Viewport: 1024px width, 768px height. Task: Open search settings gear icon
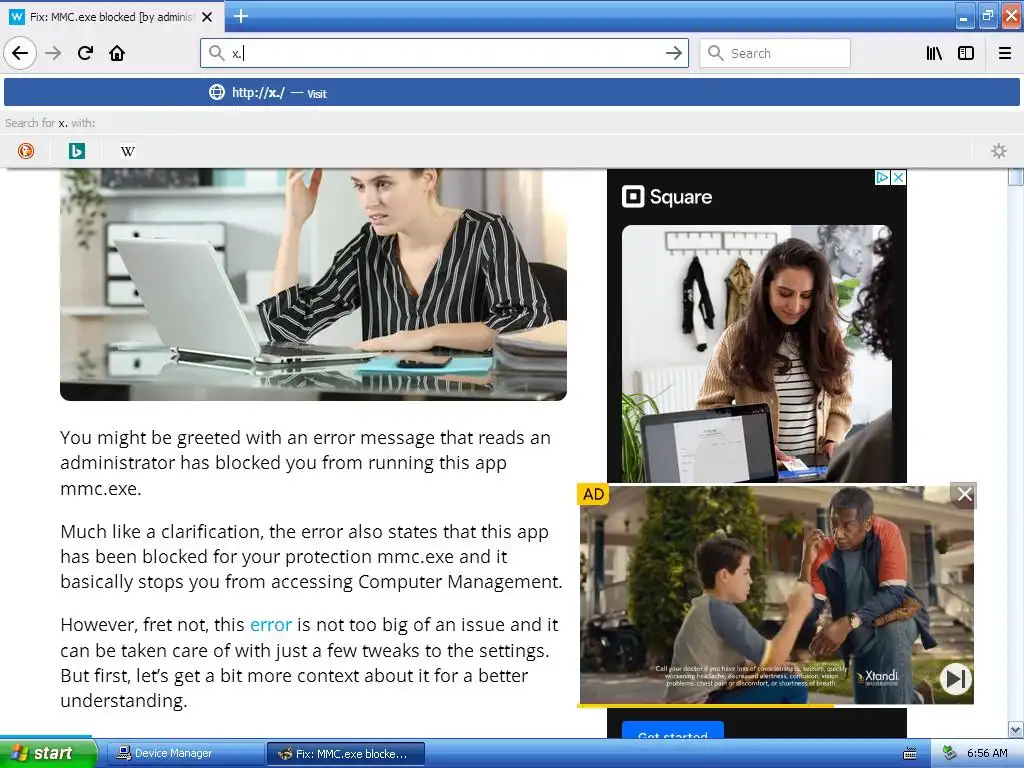click(x=999, y=151)
